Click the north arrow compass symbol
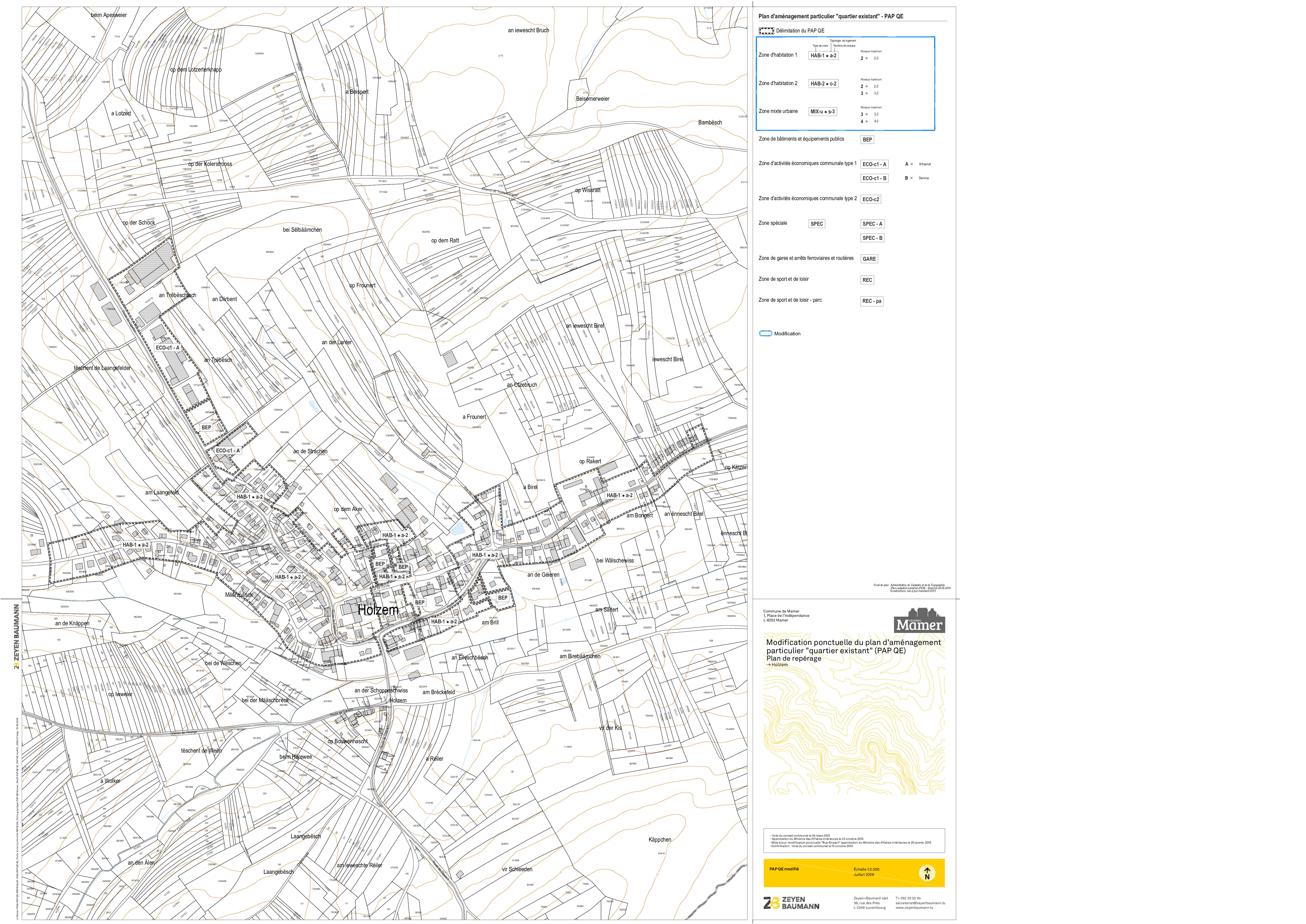 tap(927, 873)
